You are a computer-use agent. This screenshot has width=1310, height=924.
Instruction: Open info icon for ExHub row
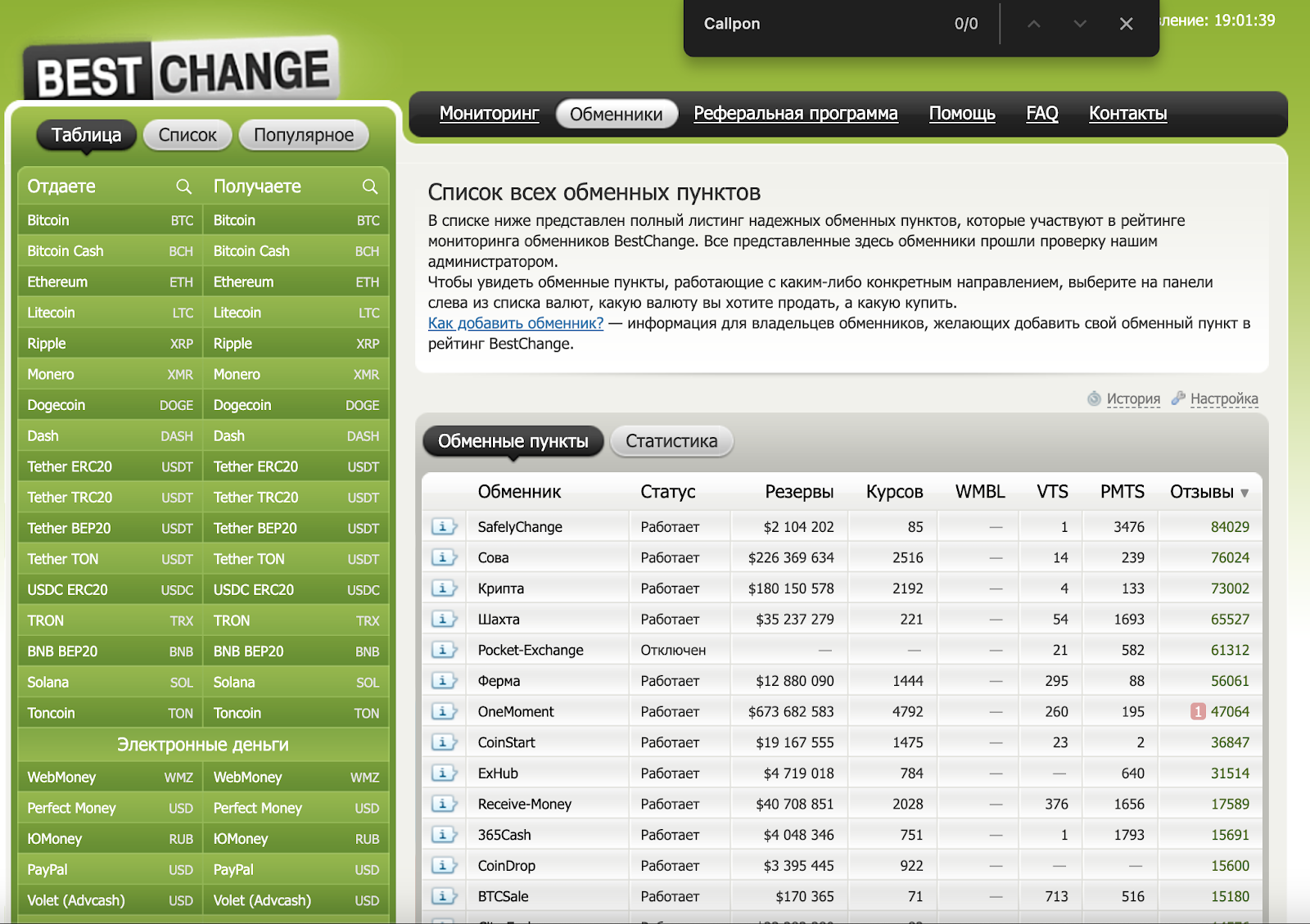(444, 773)
